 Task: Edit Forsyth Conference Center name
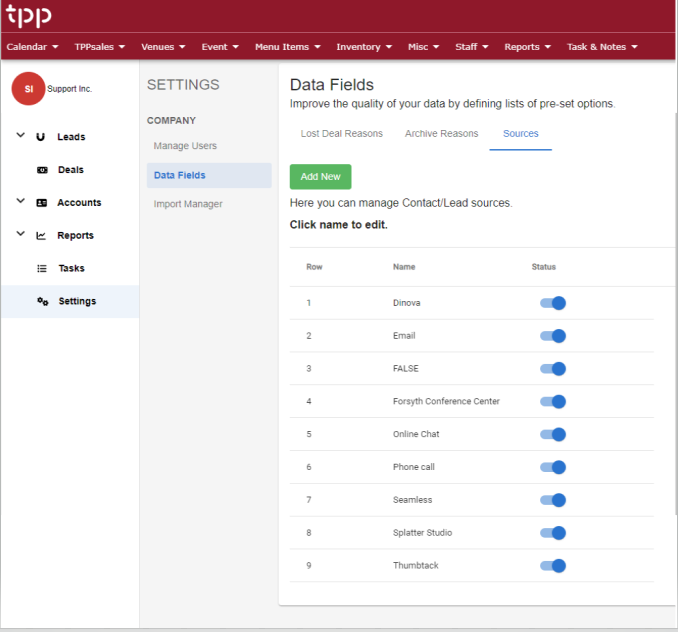(446, 402)
